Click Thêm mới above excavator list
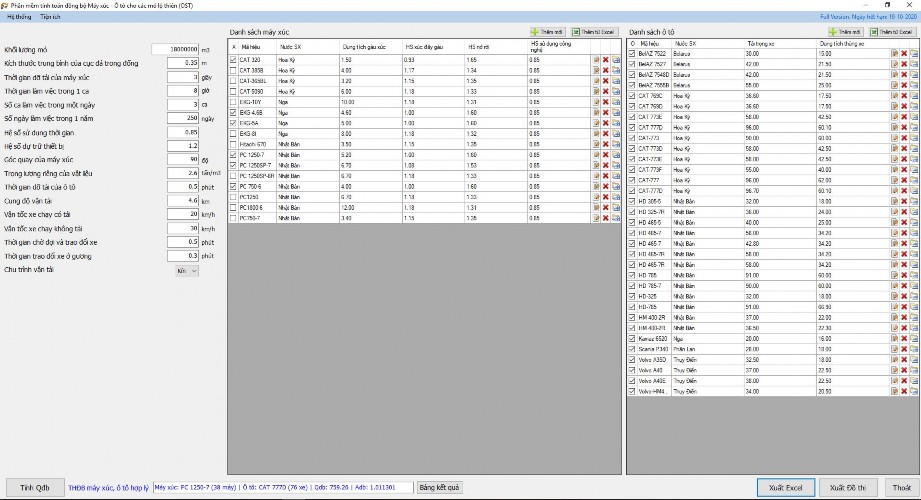921x500 pixels. pyautogui.click(x=548, y=32)
